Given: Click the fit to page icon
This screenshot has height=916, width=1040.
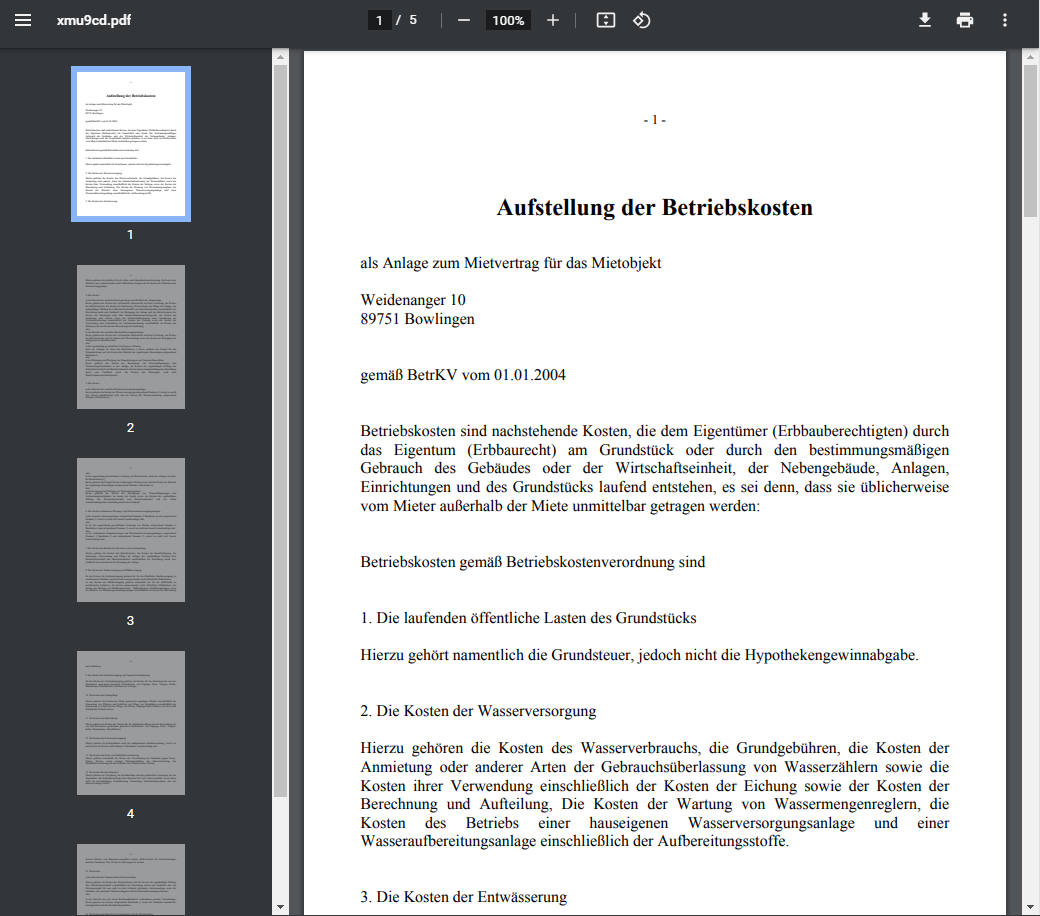Looking at the screenshot, I should 605,20.
